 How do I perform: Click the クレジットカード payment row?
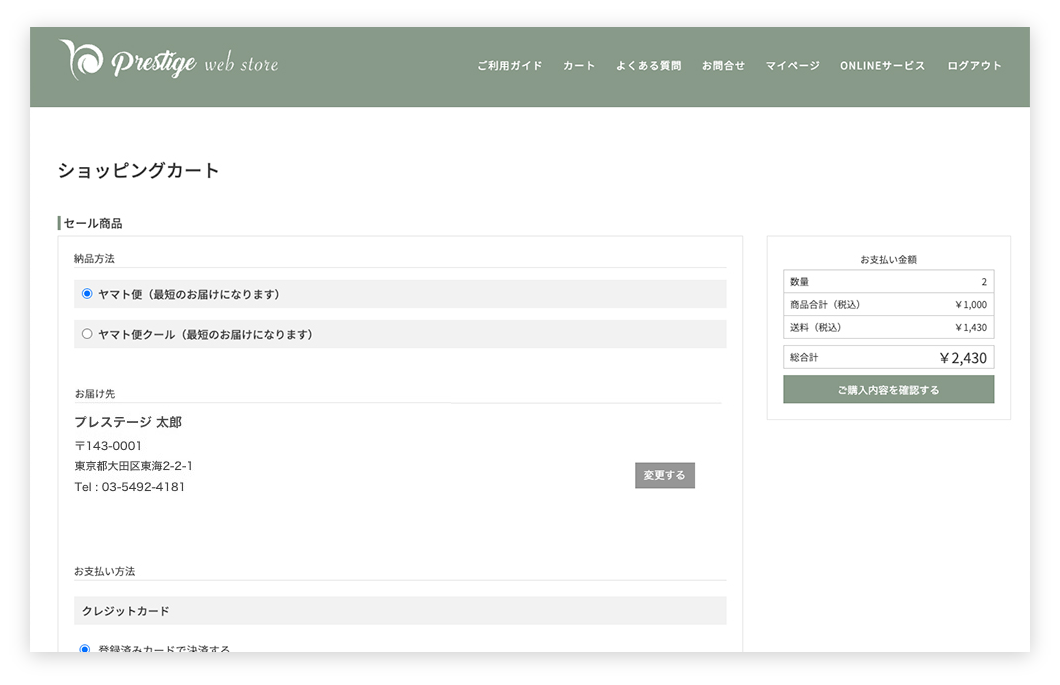click(400, 611)
